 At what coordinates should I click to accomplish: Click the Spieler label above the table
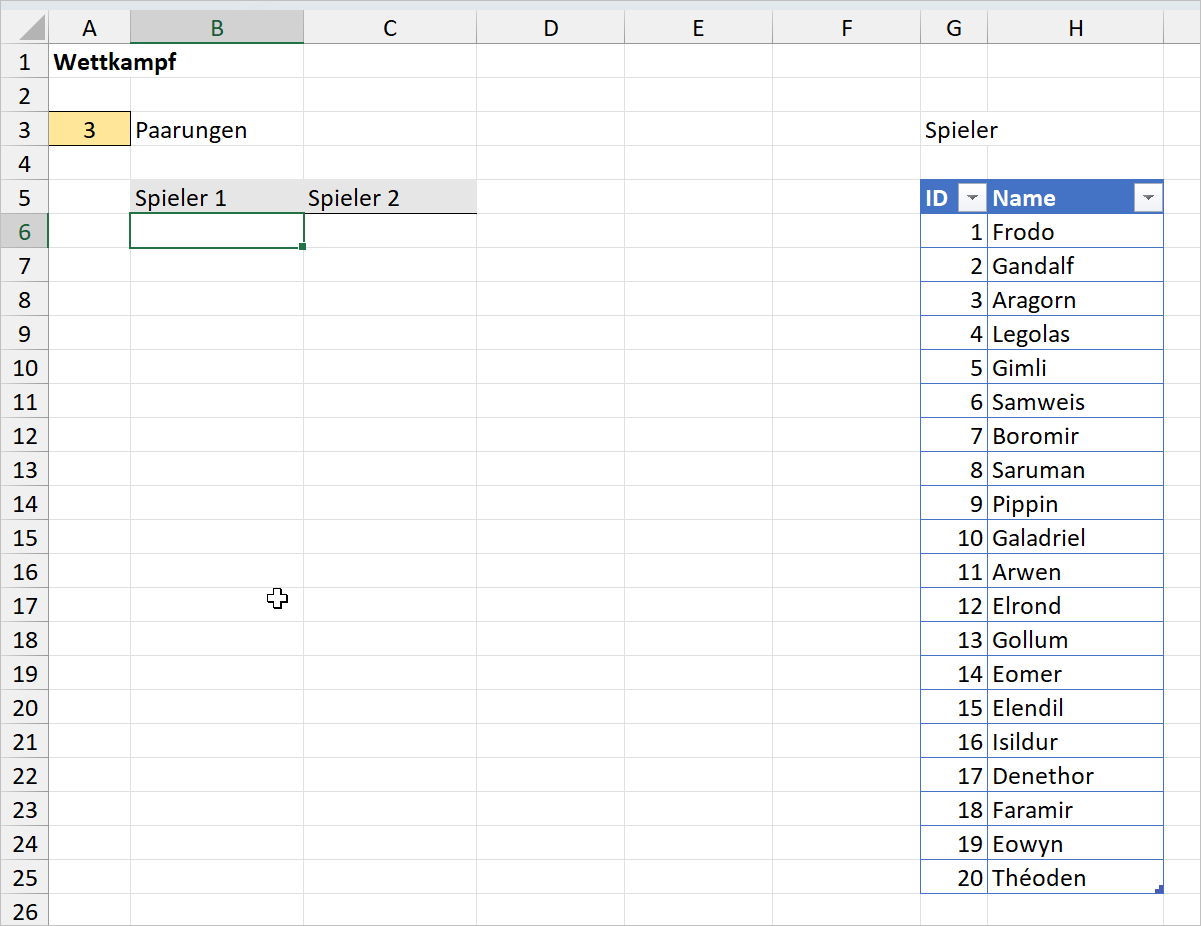pos(954,130)
